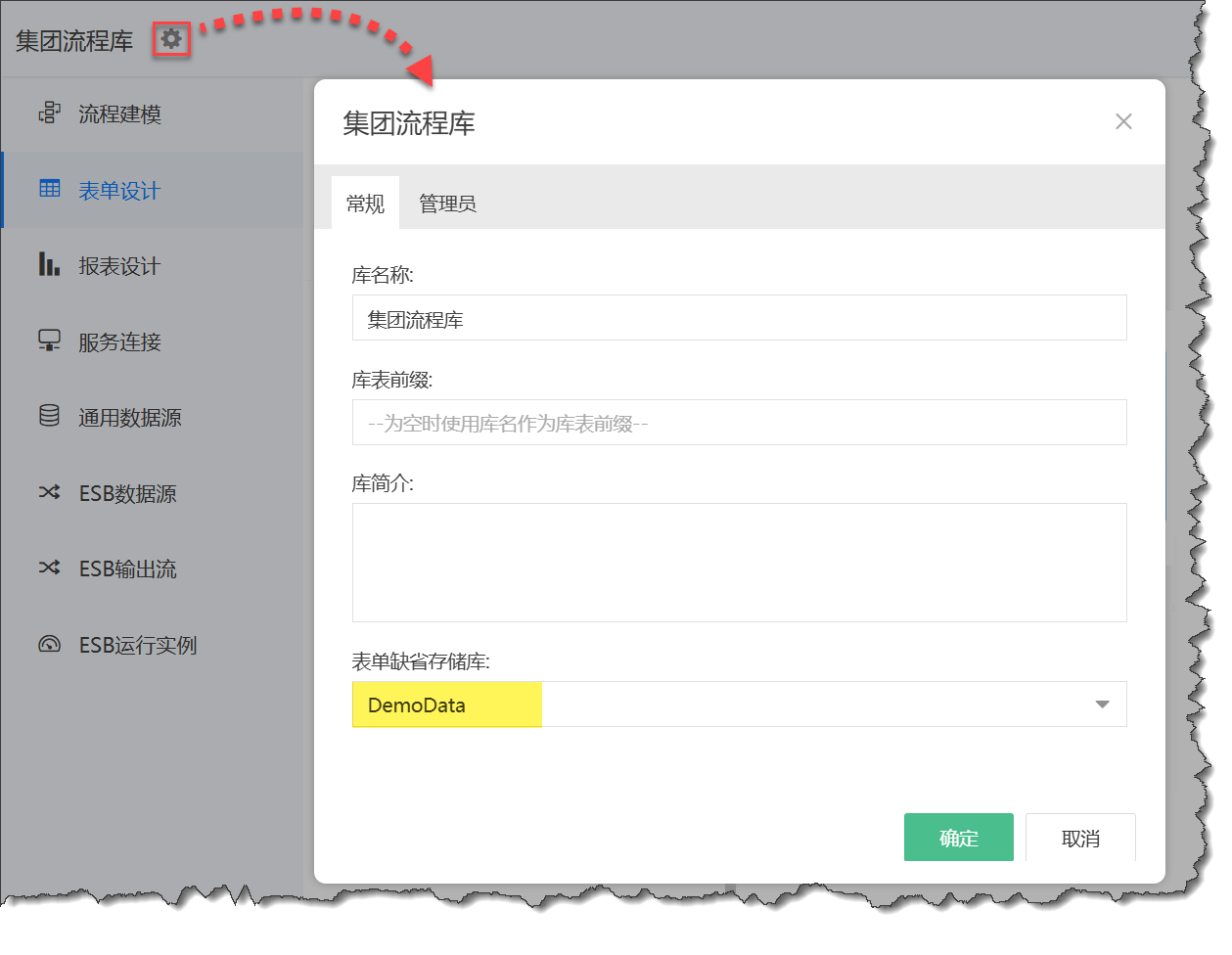Click the ESB输出流 shuffle icon
Screen dimensions: 1232x955
point(49,568)
